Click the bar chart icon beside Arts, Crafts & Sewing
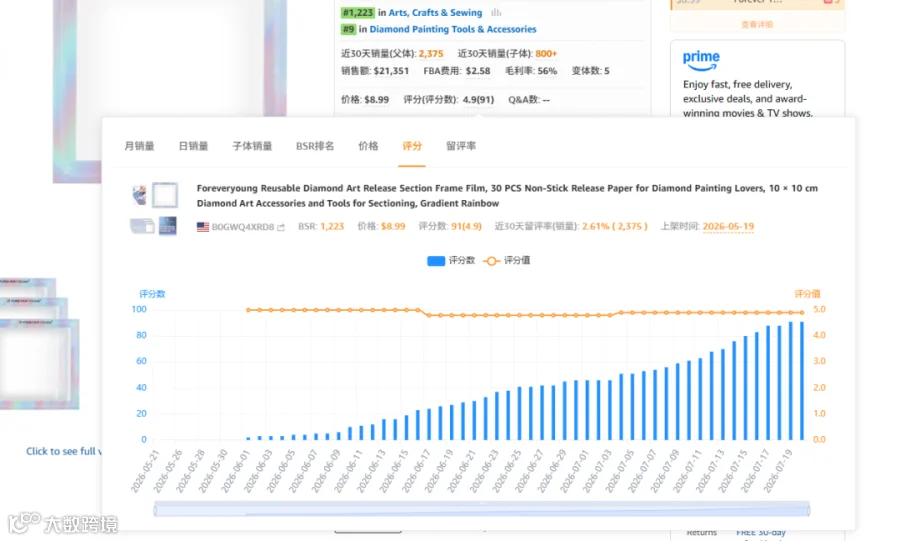 pyautogui.click(x=496, y=13)
